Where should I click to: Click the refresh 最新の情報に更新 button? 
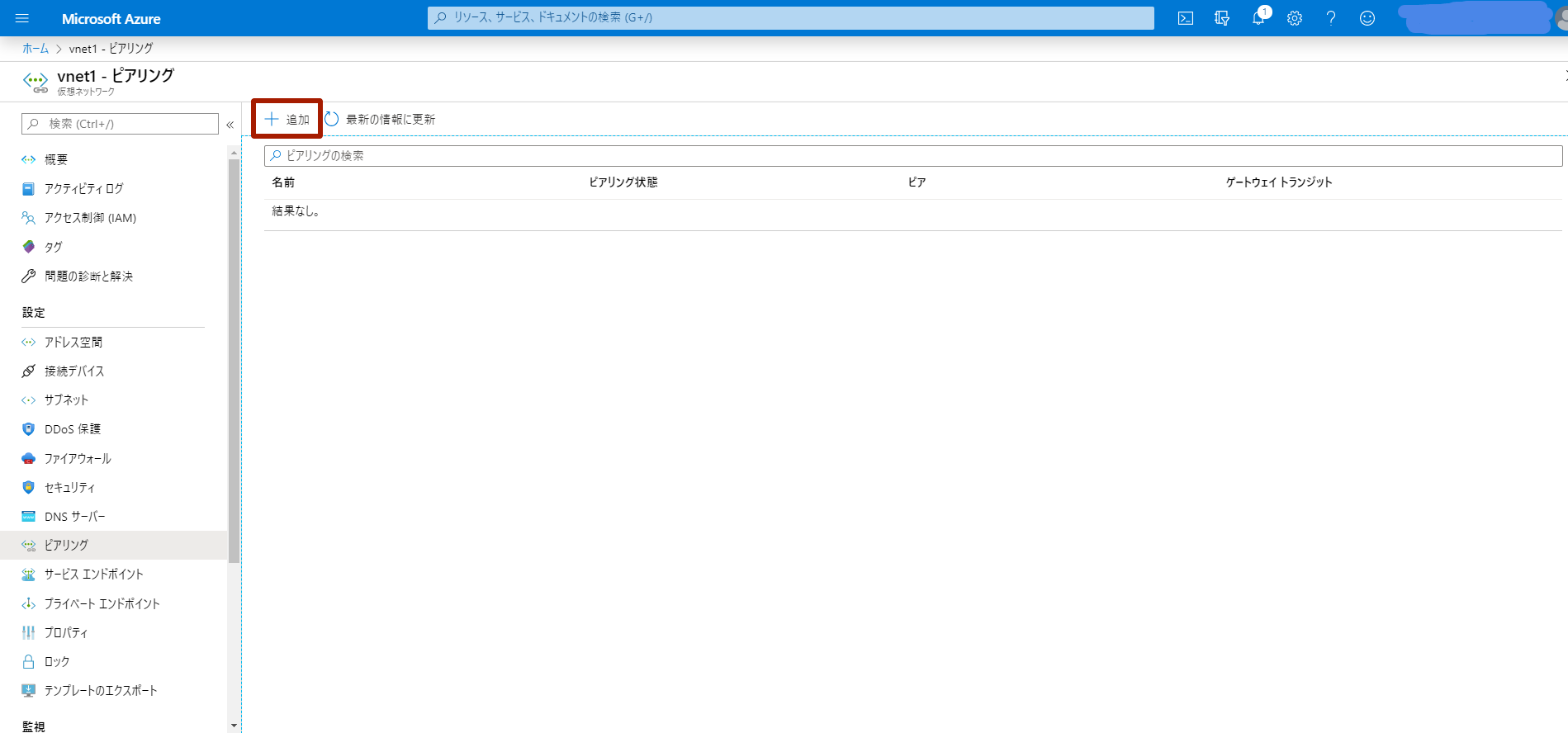380,120
